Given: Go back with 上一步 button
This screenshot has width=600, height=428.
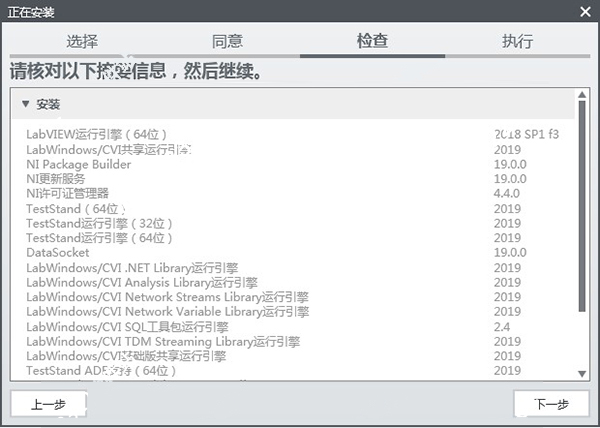Looking at the screenshot, I should tap(48, 404).
